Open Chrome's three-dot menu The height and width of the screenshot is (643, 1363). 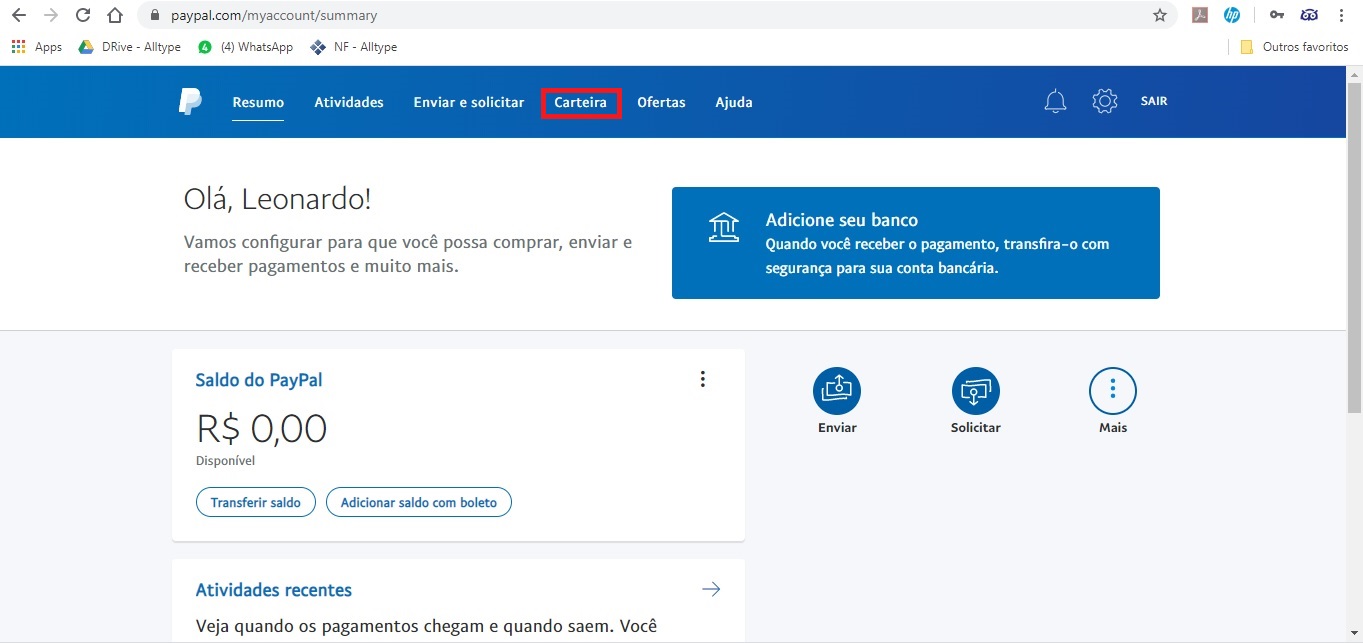[x=1341, y=15]
